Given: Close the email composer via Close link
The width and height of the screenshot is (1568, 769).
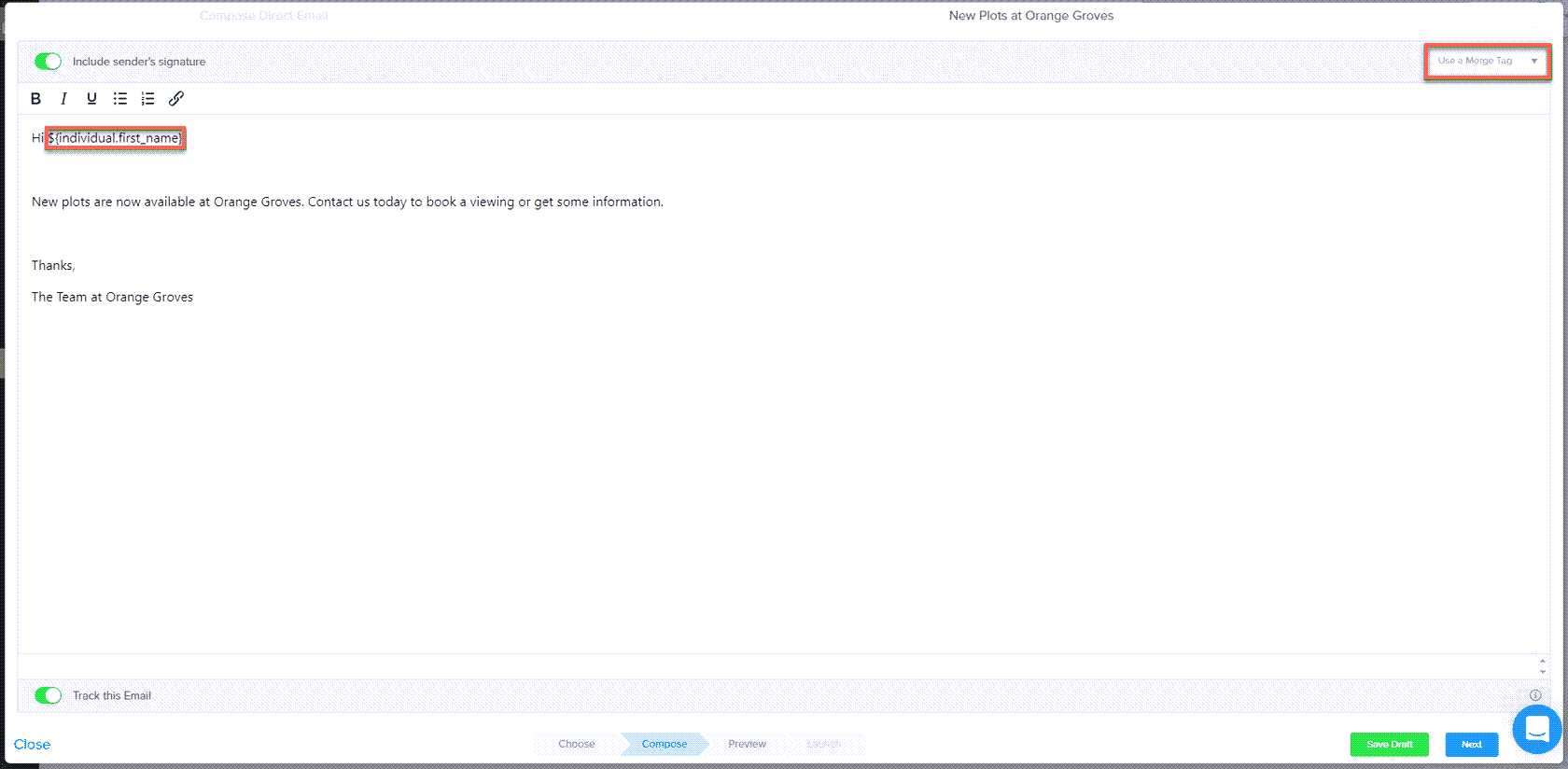Looking at the screenshot, I should tap(32, 744).
